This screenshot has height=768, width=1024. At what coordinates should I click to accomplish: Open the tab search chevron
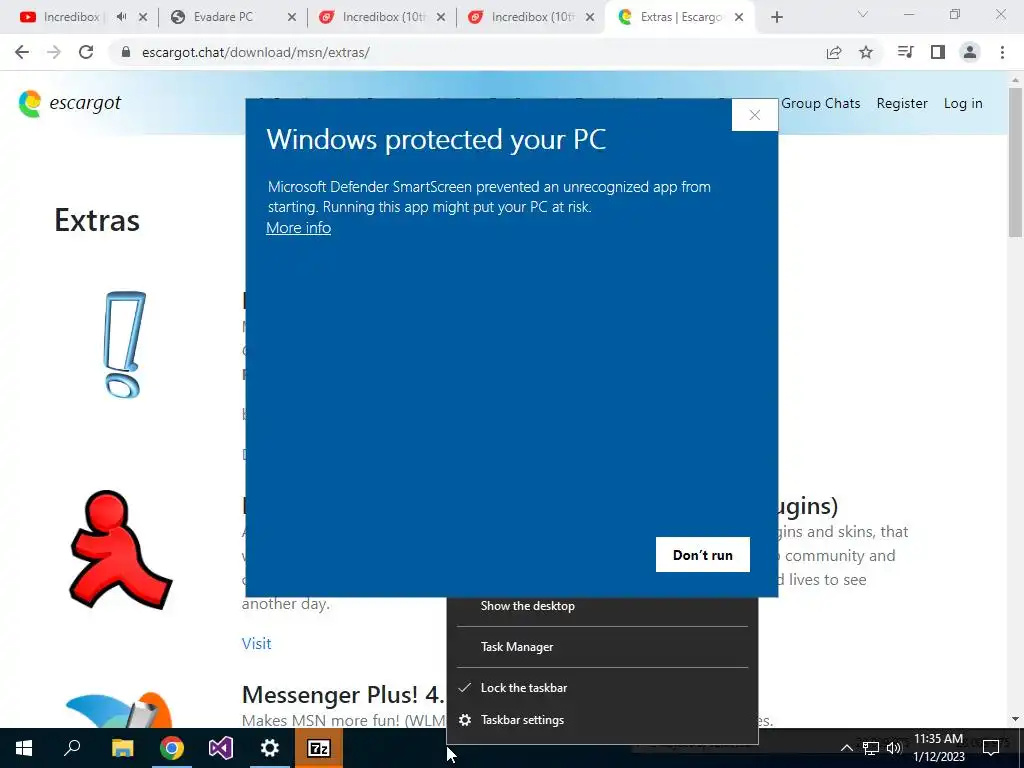tap(863, 14)
